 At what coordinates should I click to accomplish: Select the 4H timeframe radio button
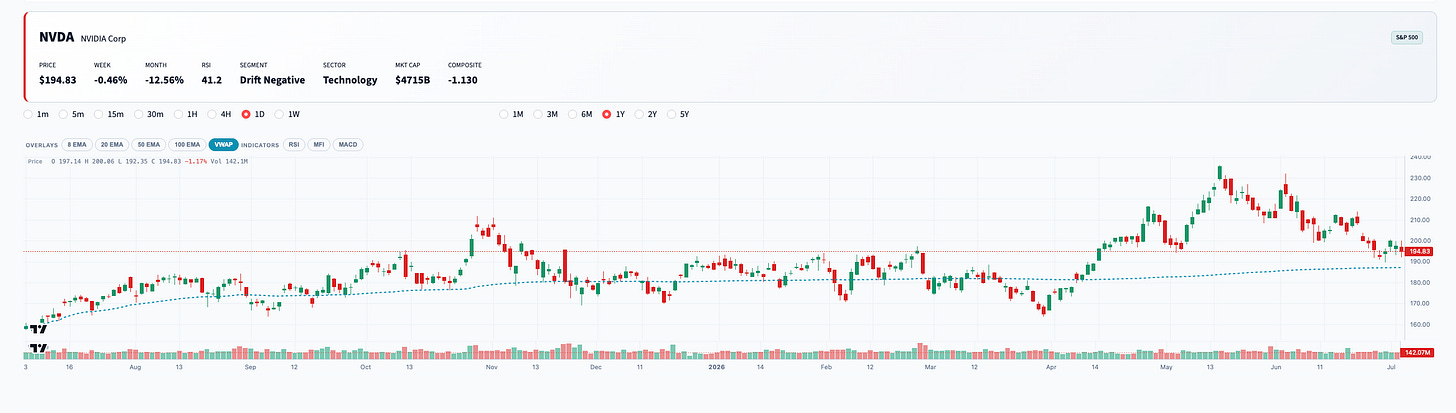(213, 114)
